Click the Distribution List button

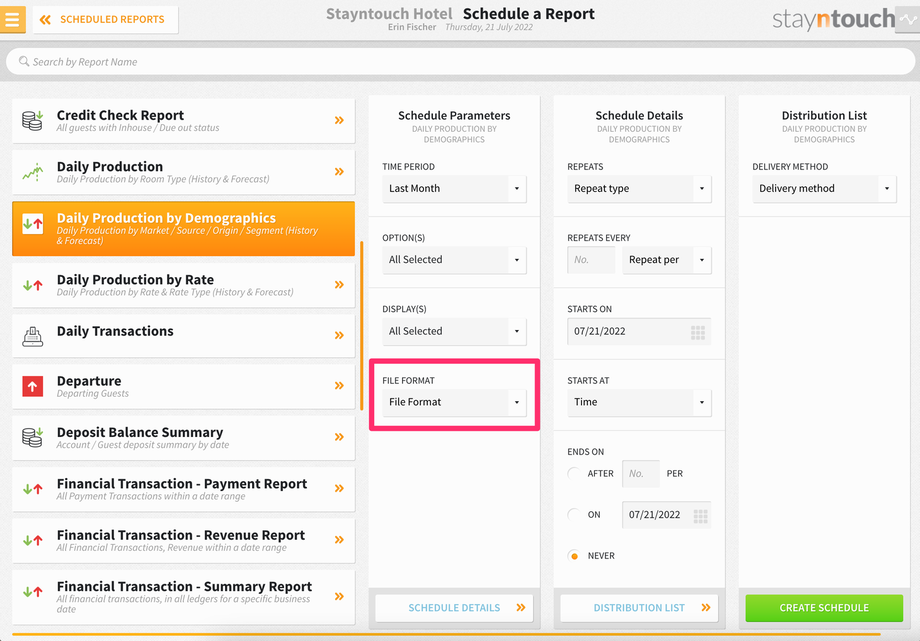point(639,608)
